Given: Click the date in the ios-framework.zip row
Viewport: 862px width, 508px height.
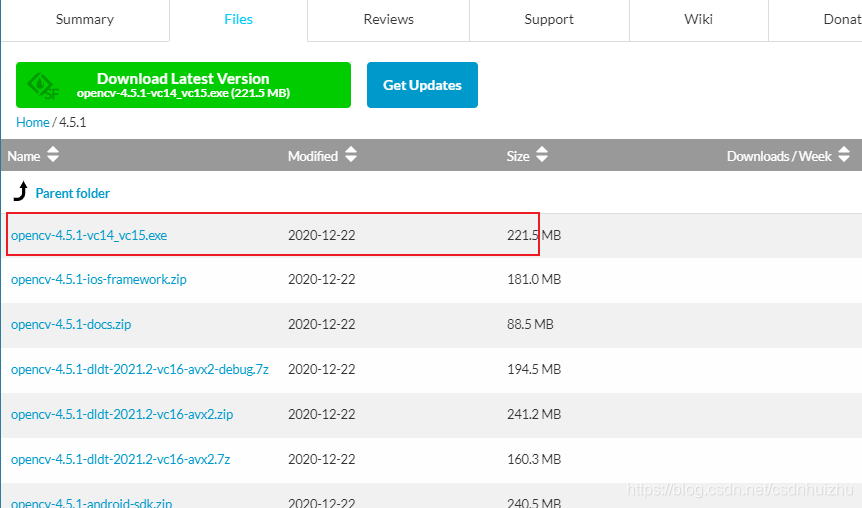Looking at the screenshot, I should tap(322, 279).
